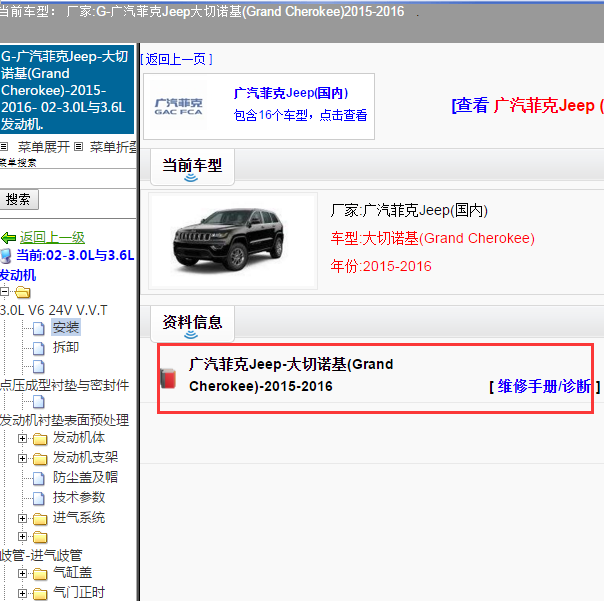Click the 搜索 search button
This screenshot has width=604, height=601.
tap(18, 200)
